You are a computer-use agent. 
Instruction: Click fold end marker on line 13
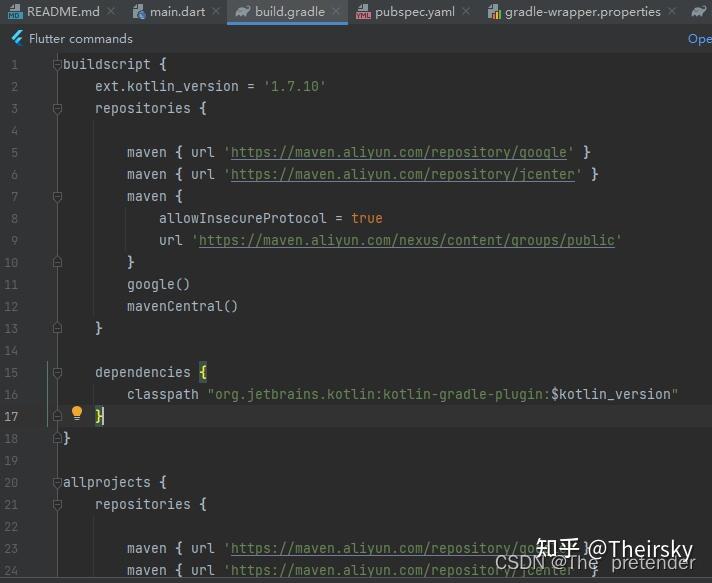tap(57, 328)
